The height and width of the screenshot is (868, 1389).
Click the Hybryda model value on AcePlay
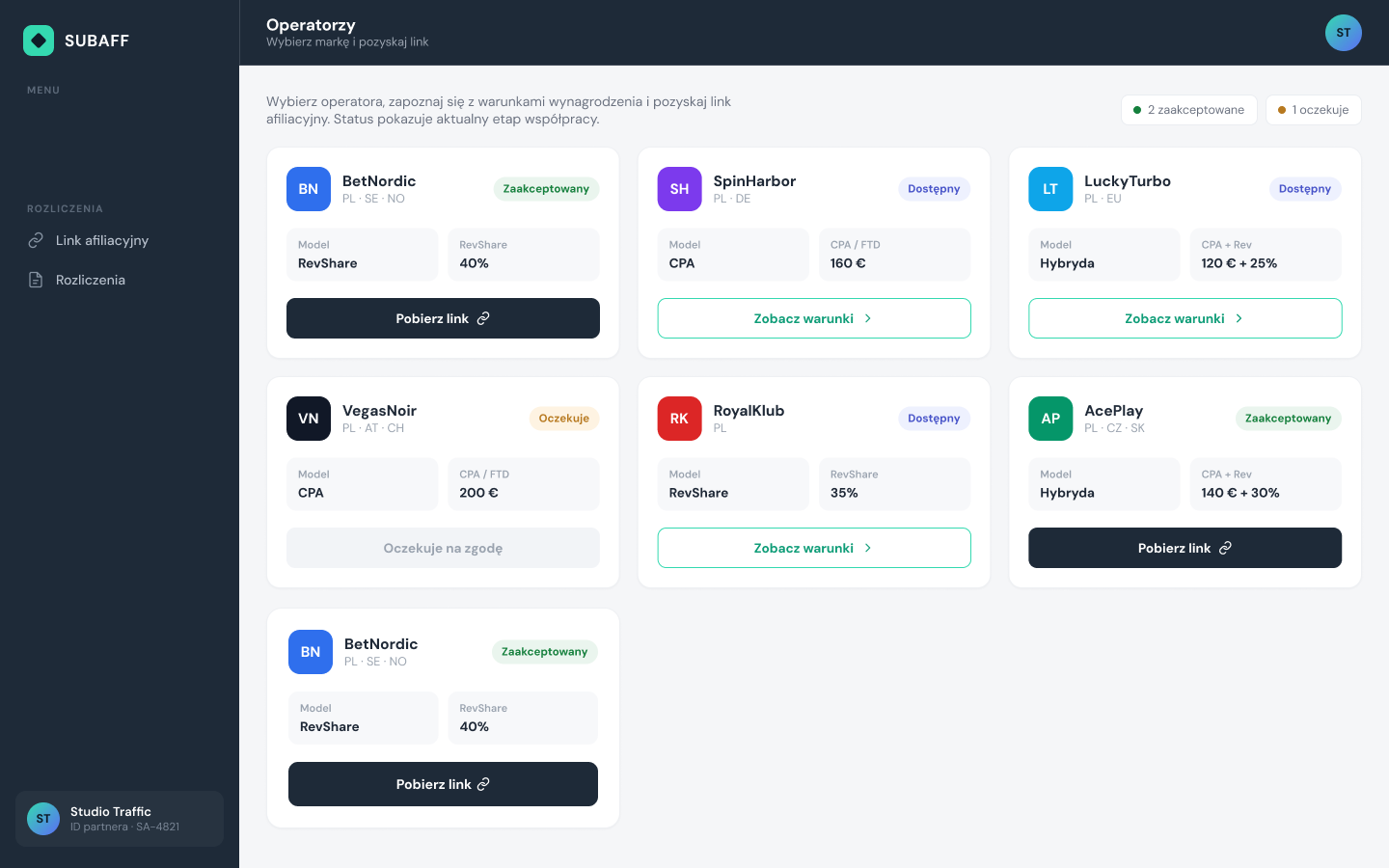1067,493
